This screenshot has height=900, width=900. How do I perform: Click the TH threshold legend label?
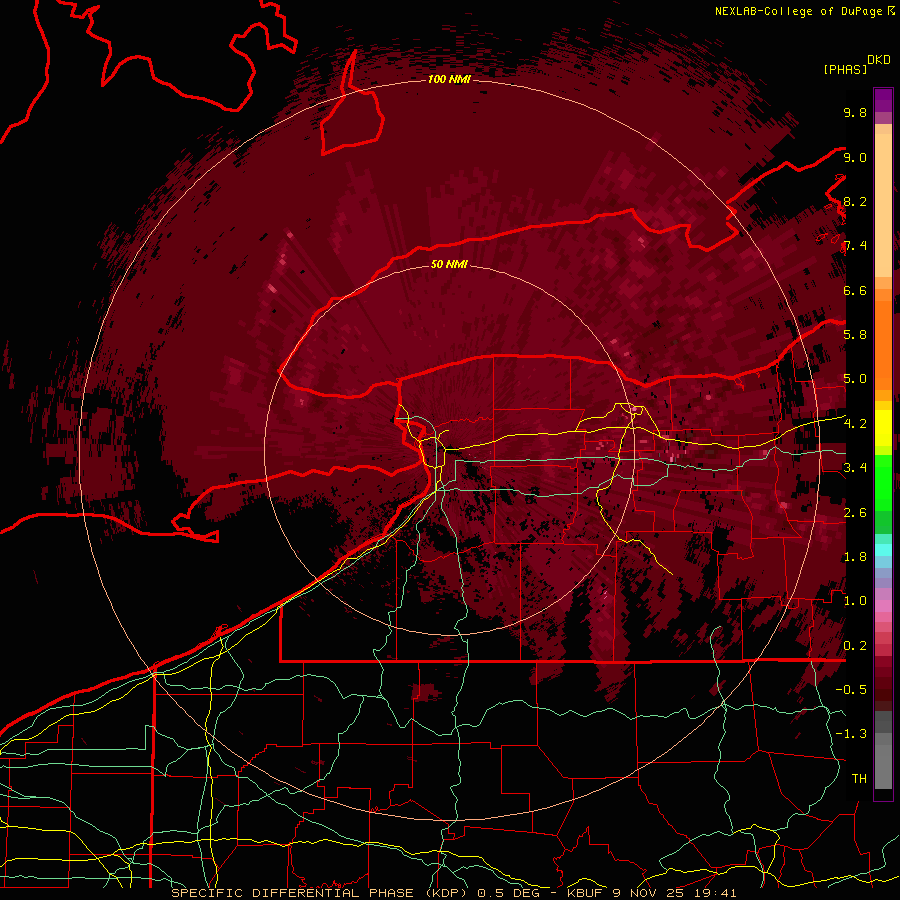point(859,779)
